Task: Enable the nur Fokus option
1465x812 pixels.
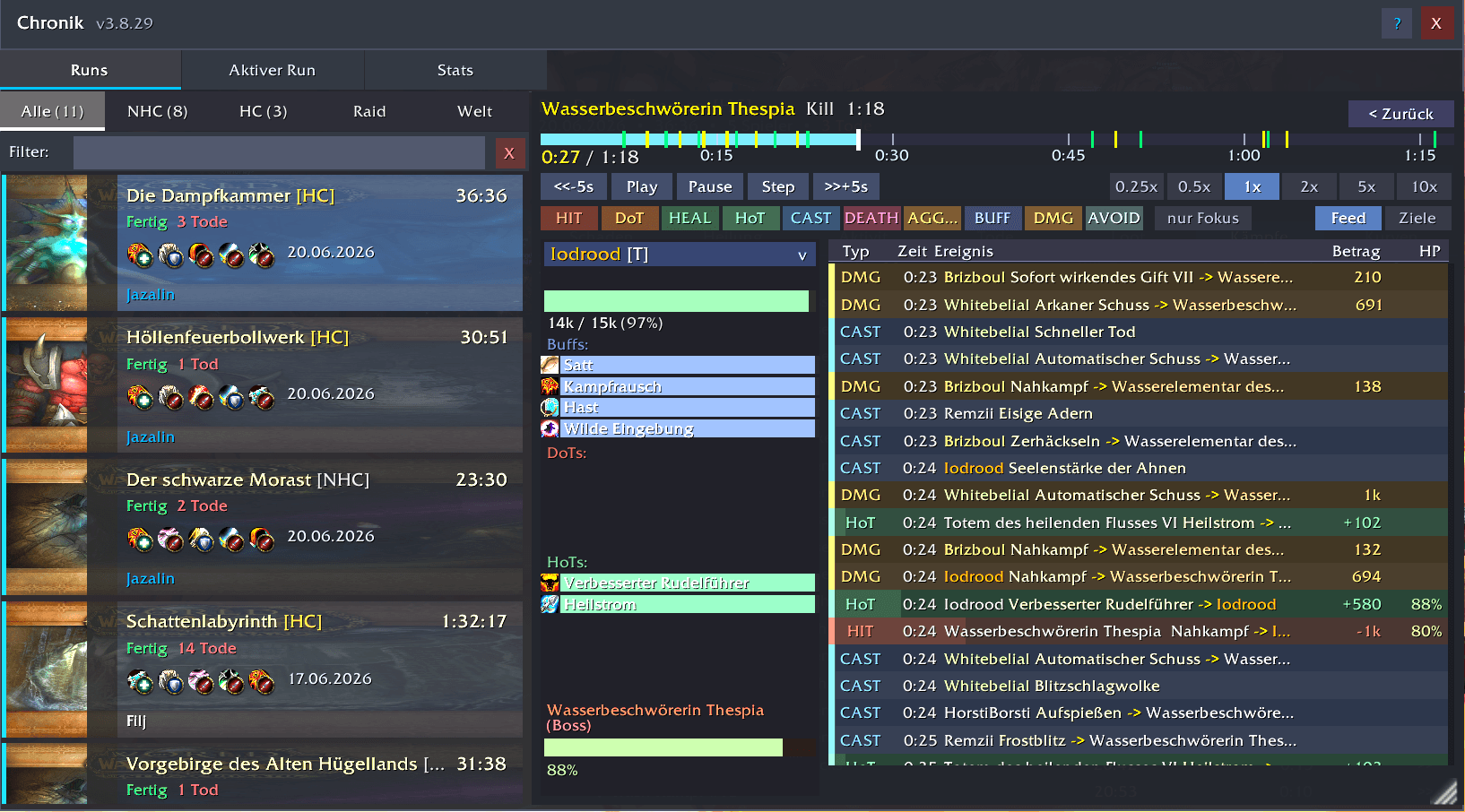Action: [x=1203, y=218]
